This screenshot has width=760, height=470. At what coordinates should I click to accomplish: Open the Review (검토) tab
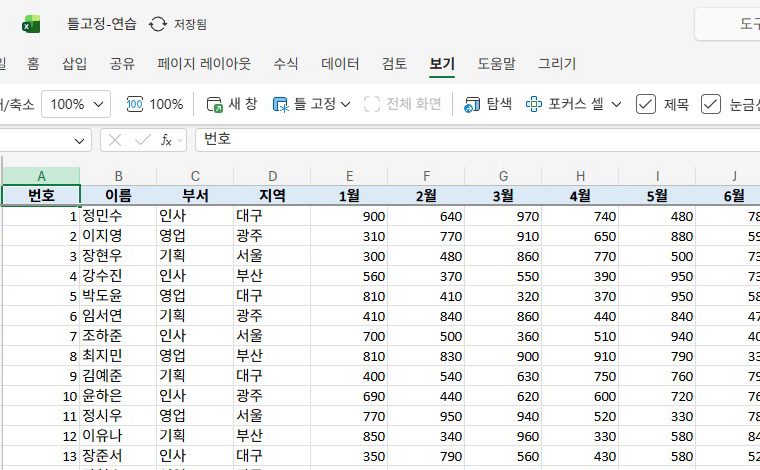point(394,63)
